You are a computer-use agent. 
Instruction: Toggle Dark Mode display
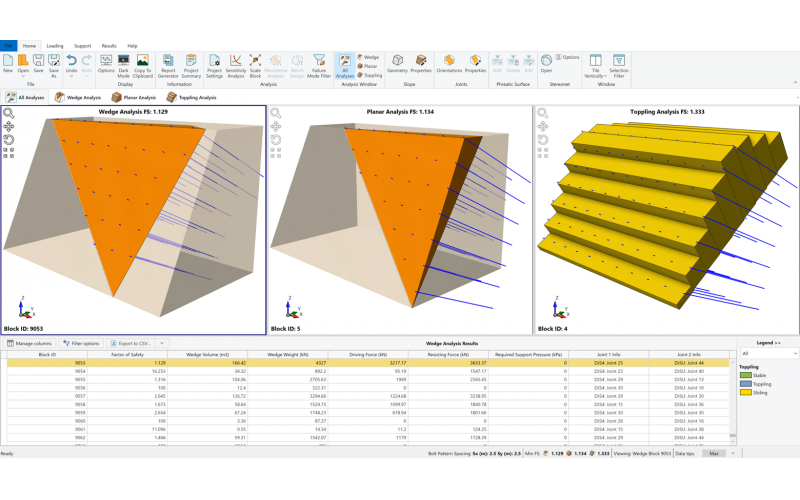point(124,64)
